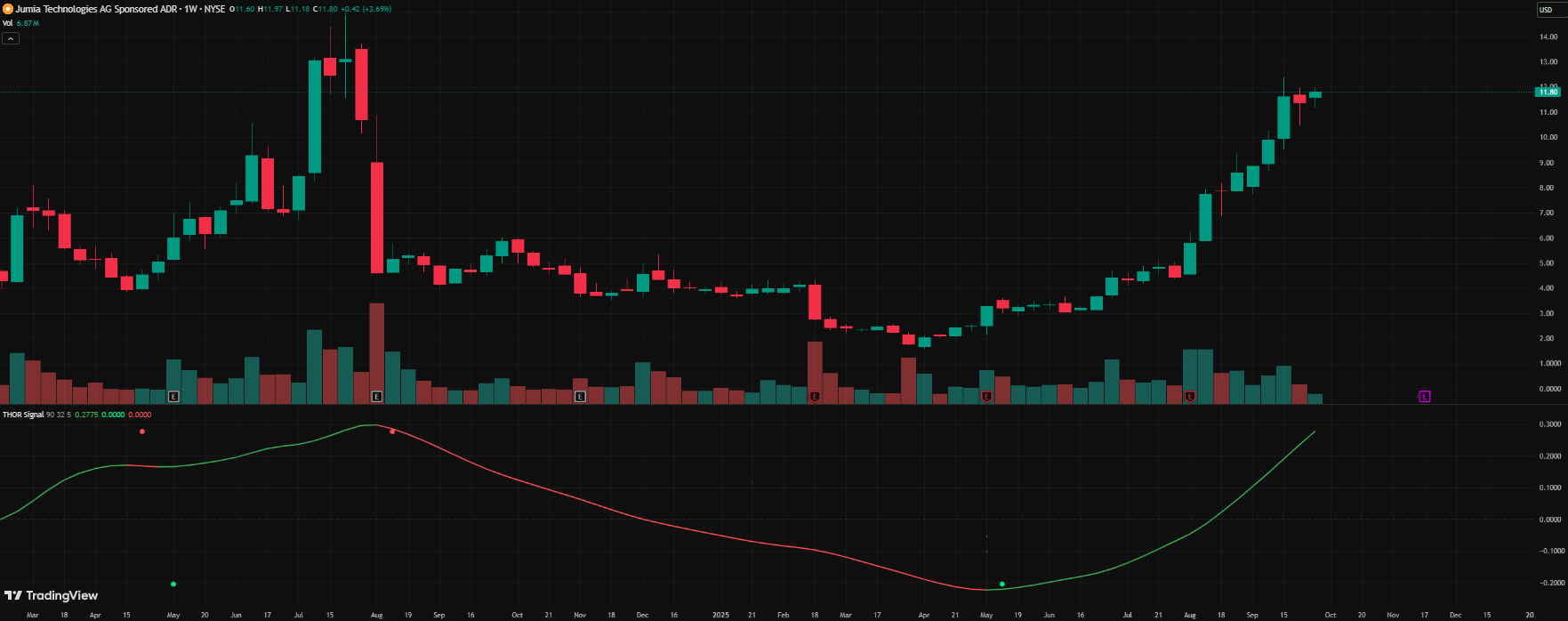
Task: Click the 2025 label on time axis
Action: pos(720,615)
